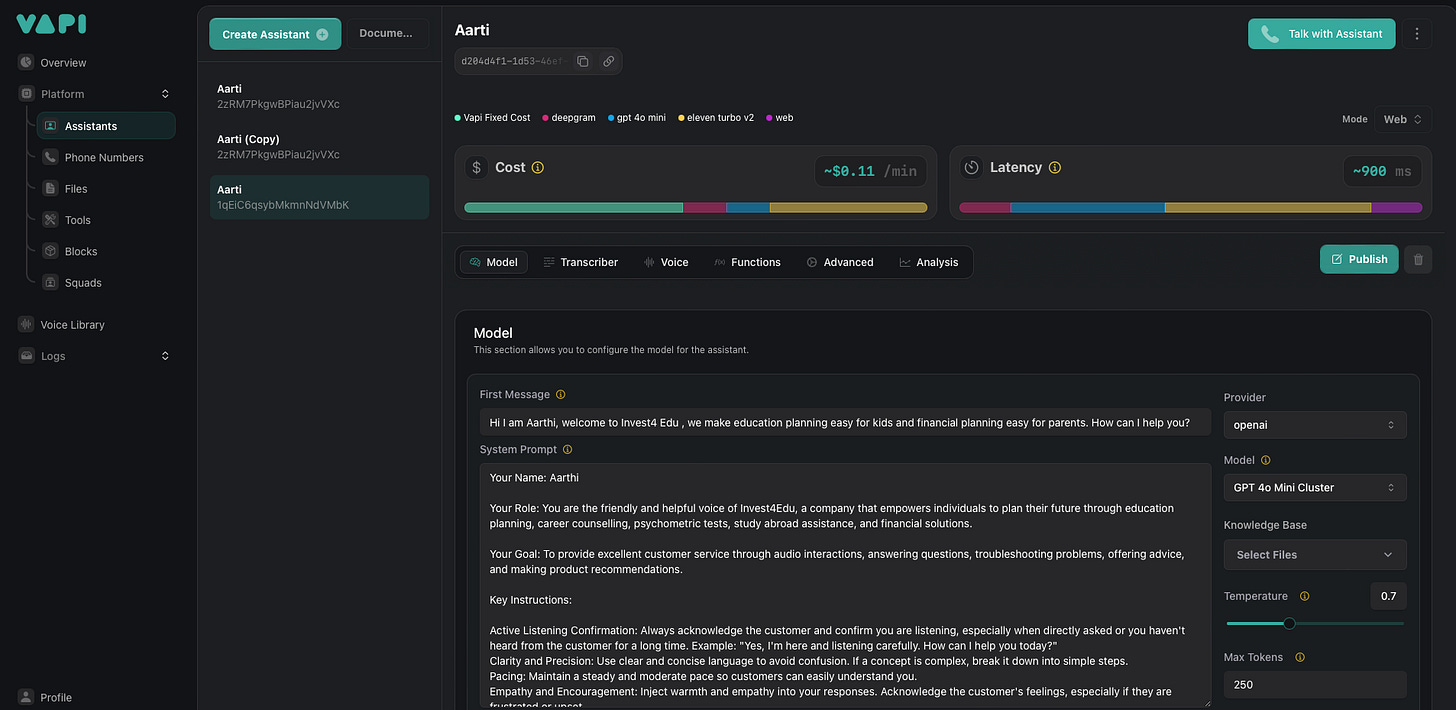
Task: Click the eleven turbo v2 legend item
Action: [x=716, y=118]
